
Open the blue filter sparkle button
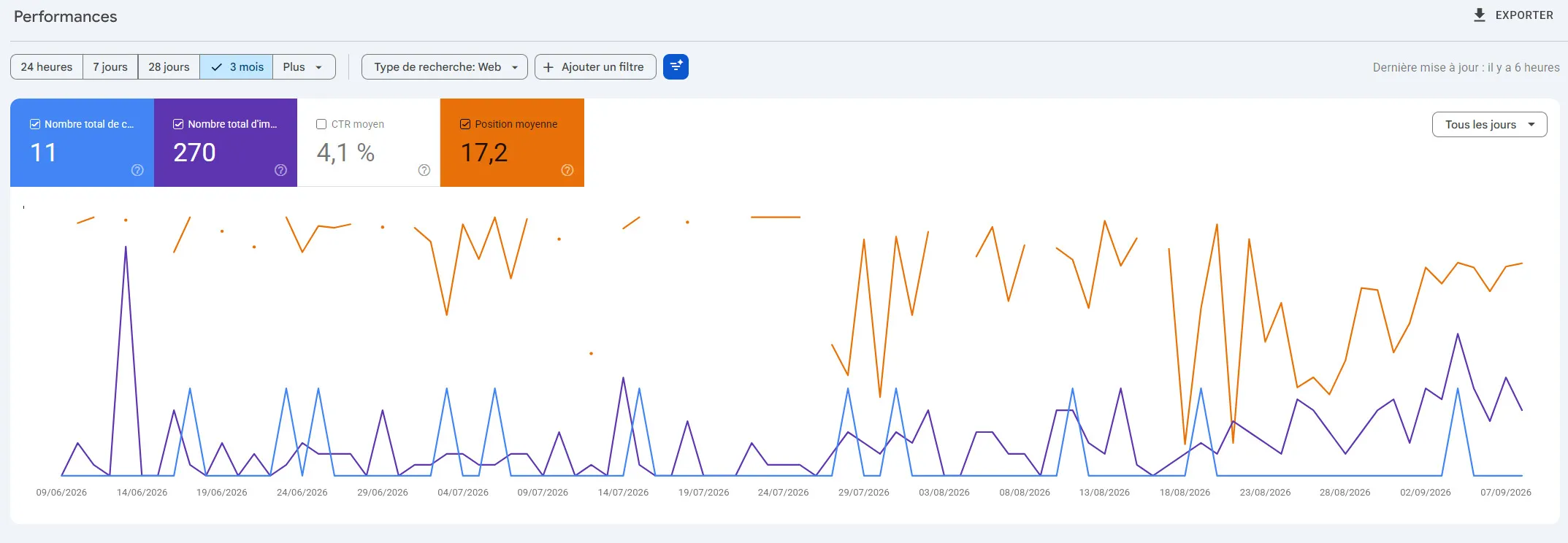pyautogui.click(x=676, y=67)
